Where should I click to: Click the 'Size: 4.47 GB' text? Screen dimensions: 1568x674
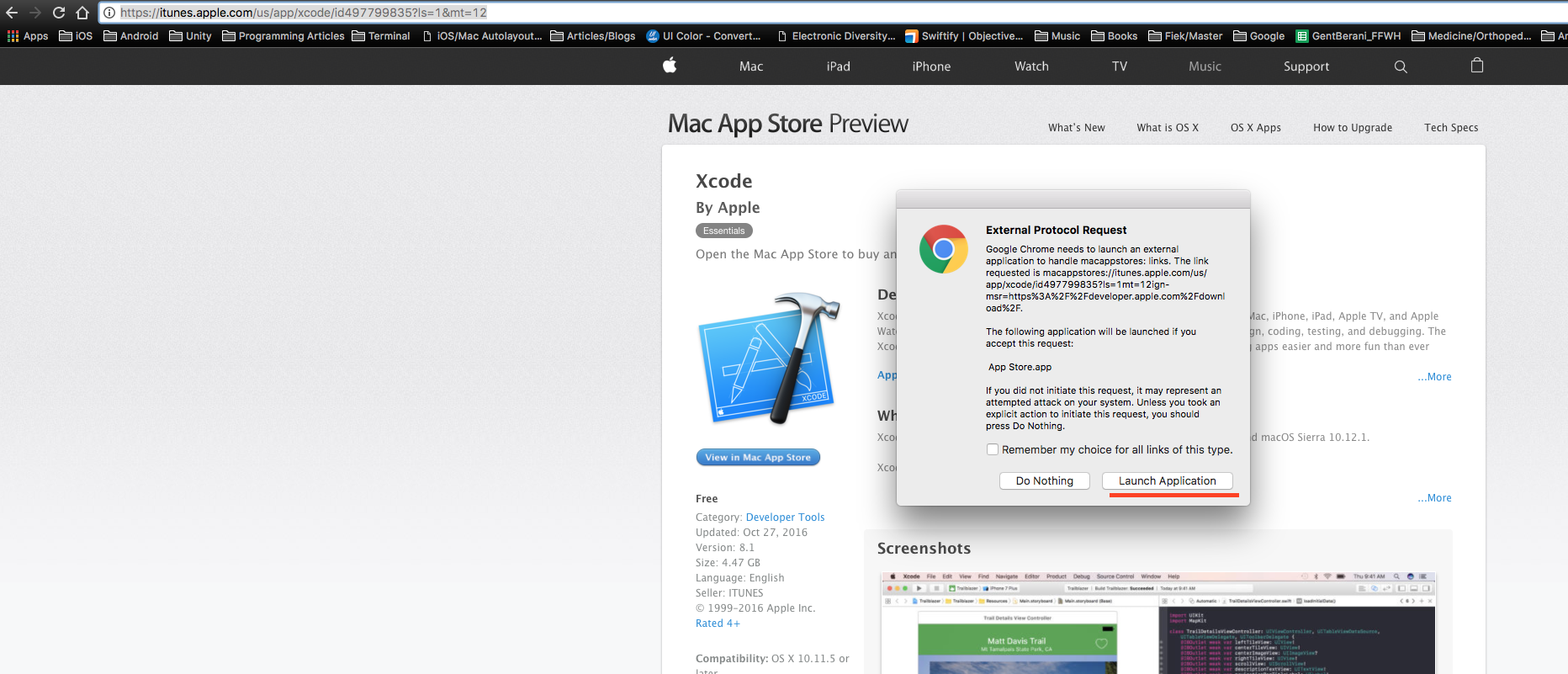click(x=728, y=563)
